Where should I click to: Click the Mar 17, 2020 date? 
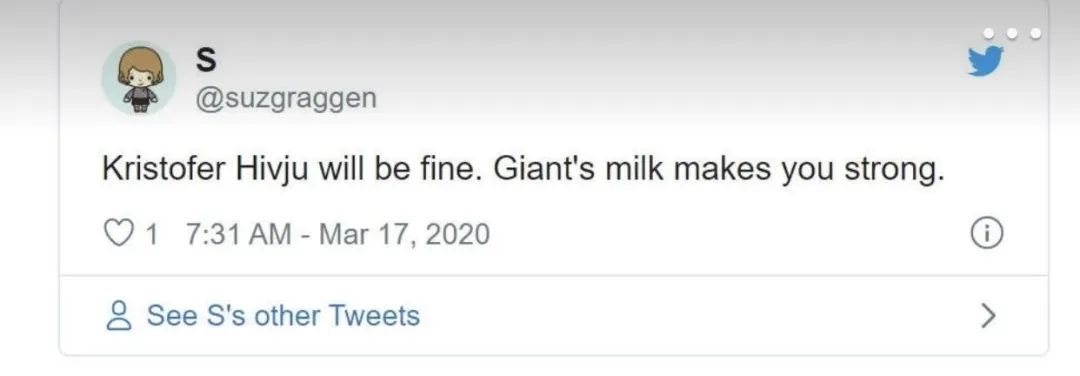point(405,234)
